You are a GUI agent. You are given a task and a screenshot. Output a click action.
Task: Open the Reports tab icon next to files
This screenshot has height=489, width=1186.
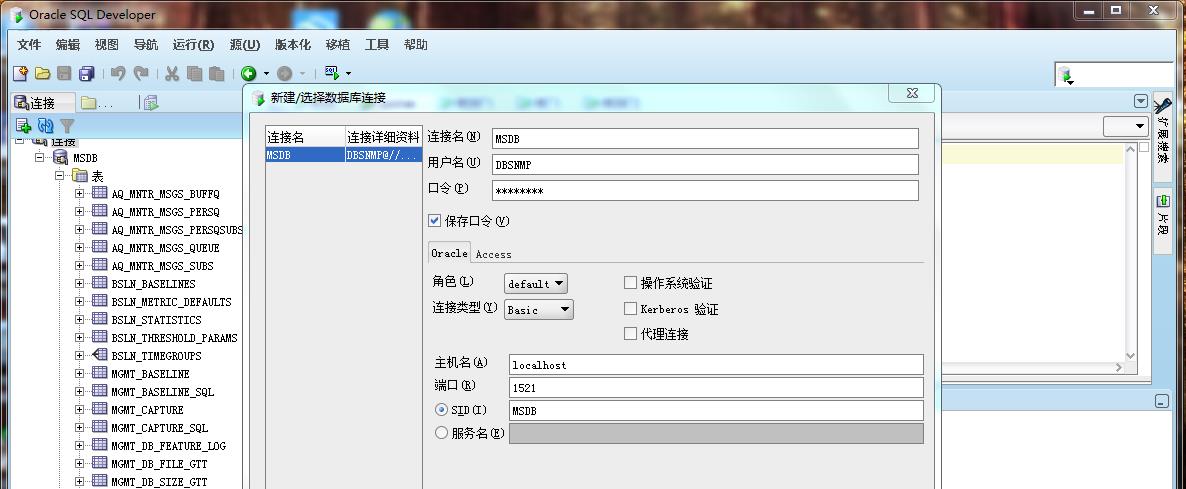point(151,103)
